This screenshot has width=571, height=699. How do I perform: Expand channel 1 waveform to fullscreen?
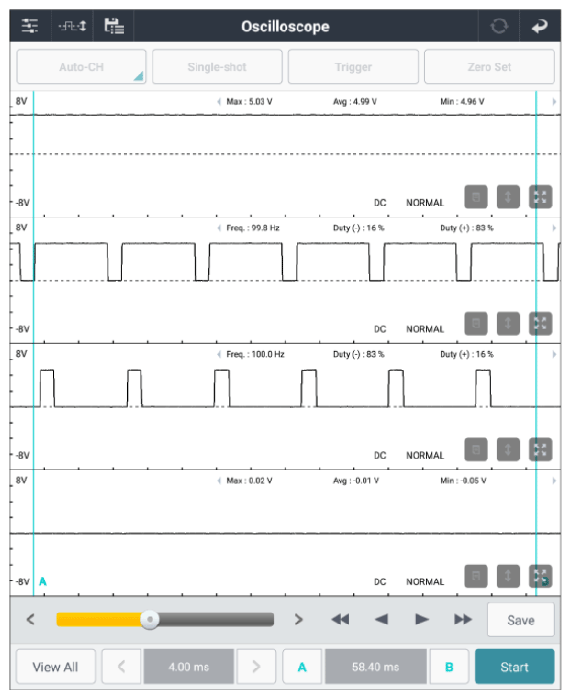click(x=540, y=197)
